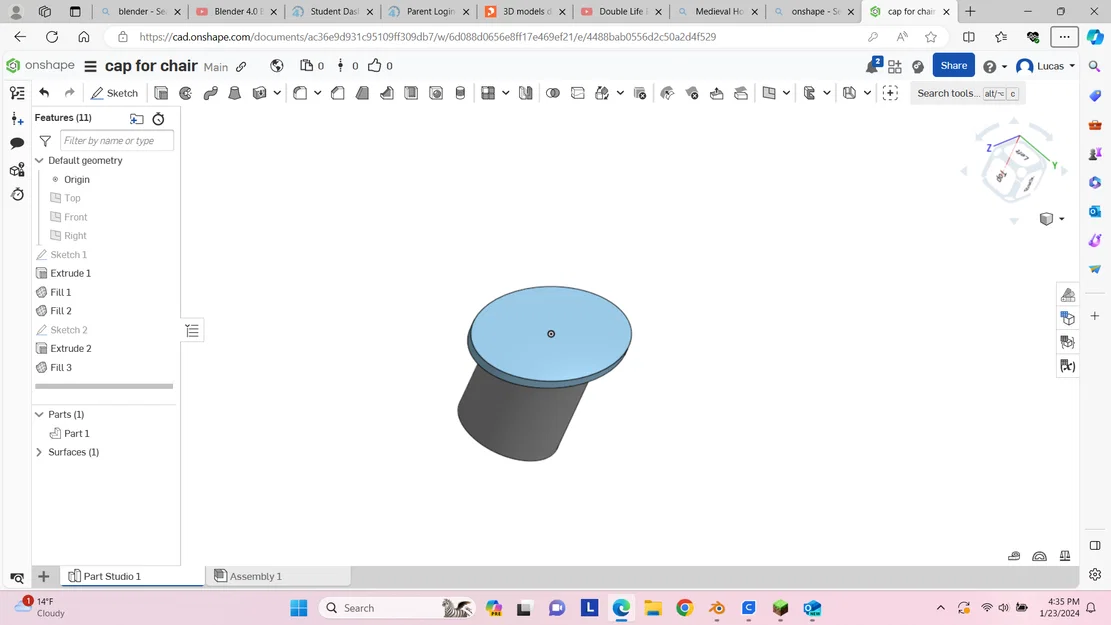
Task: Click the onshape logo link
Action: [40, 65]
